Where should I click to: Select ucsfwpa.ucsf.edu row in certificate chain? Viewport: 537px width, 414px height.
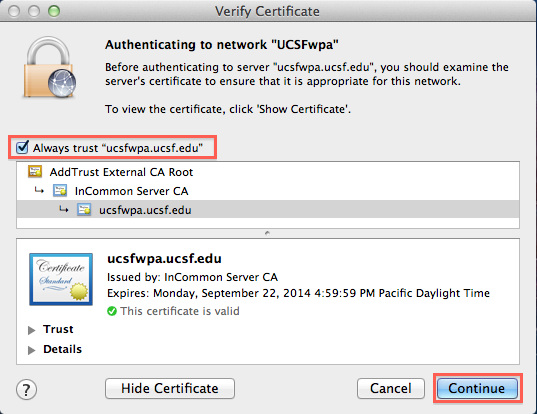pyautogui.click(x=268, y=210)
